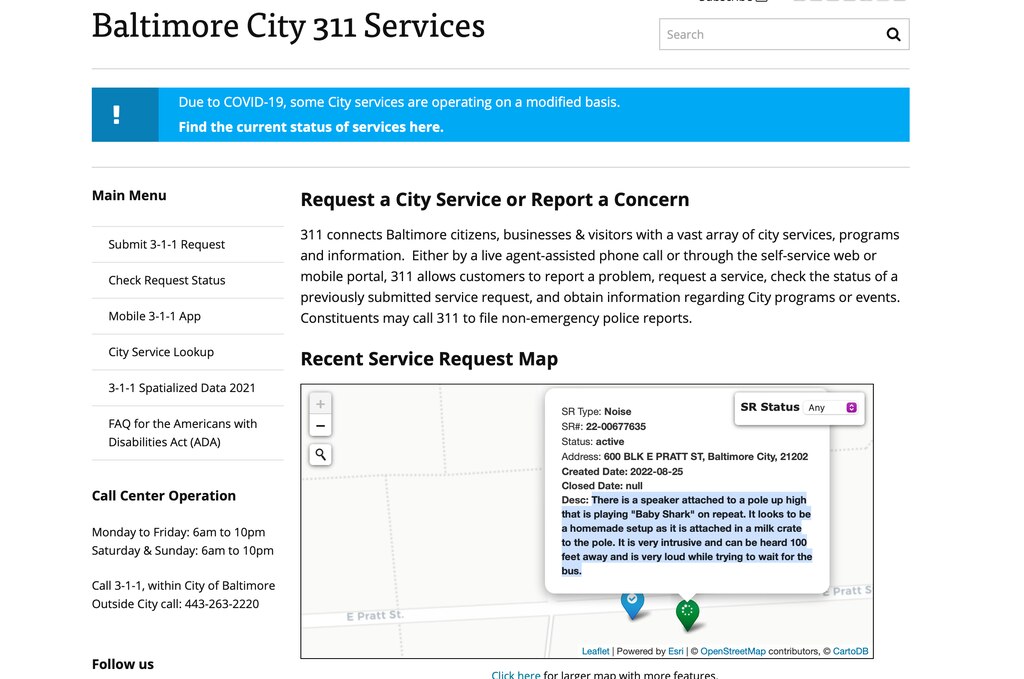Click the map zoom out button
This screenshot has height=679, width=1024.
320,425
